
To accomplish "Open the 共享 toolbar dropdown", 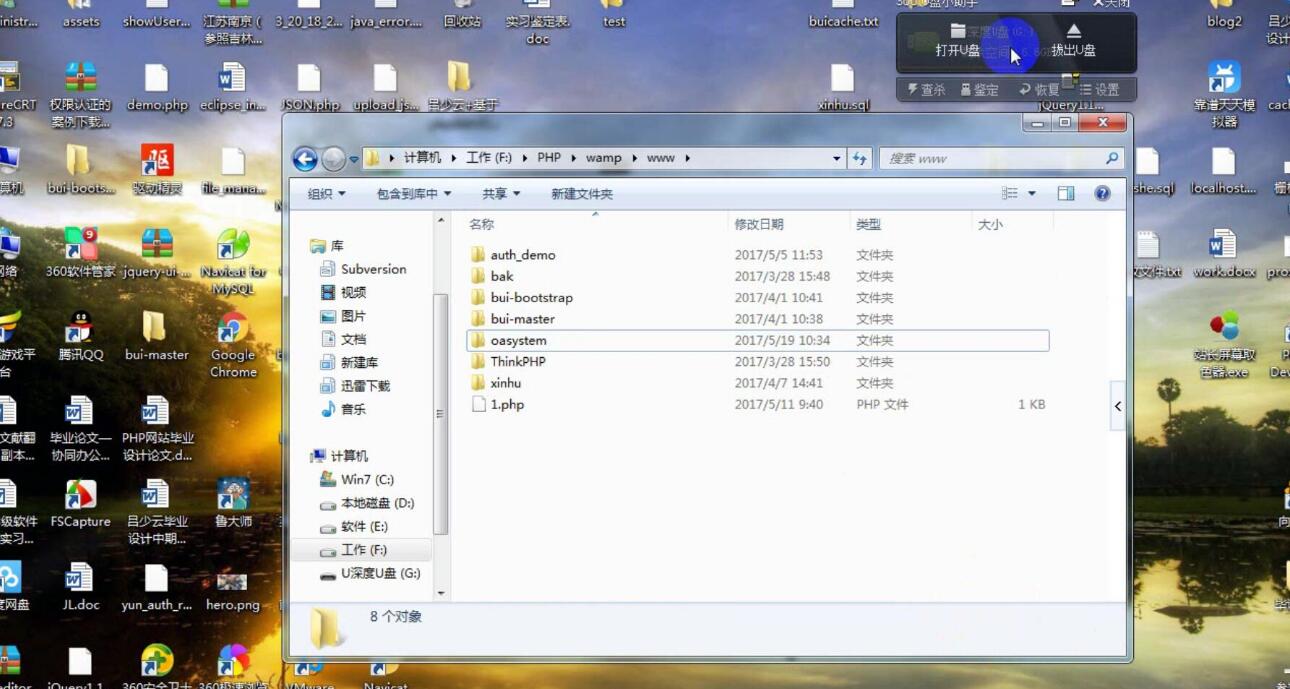I will tap(501, 194).
